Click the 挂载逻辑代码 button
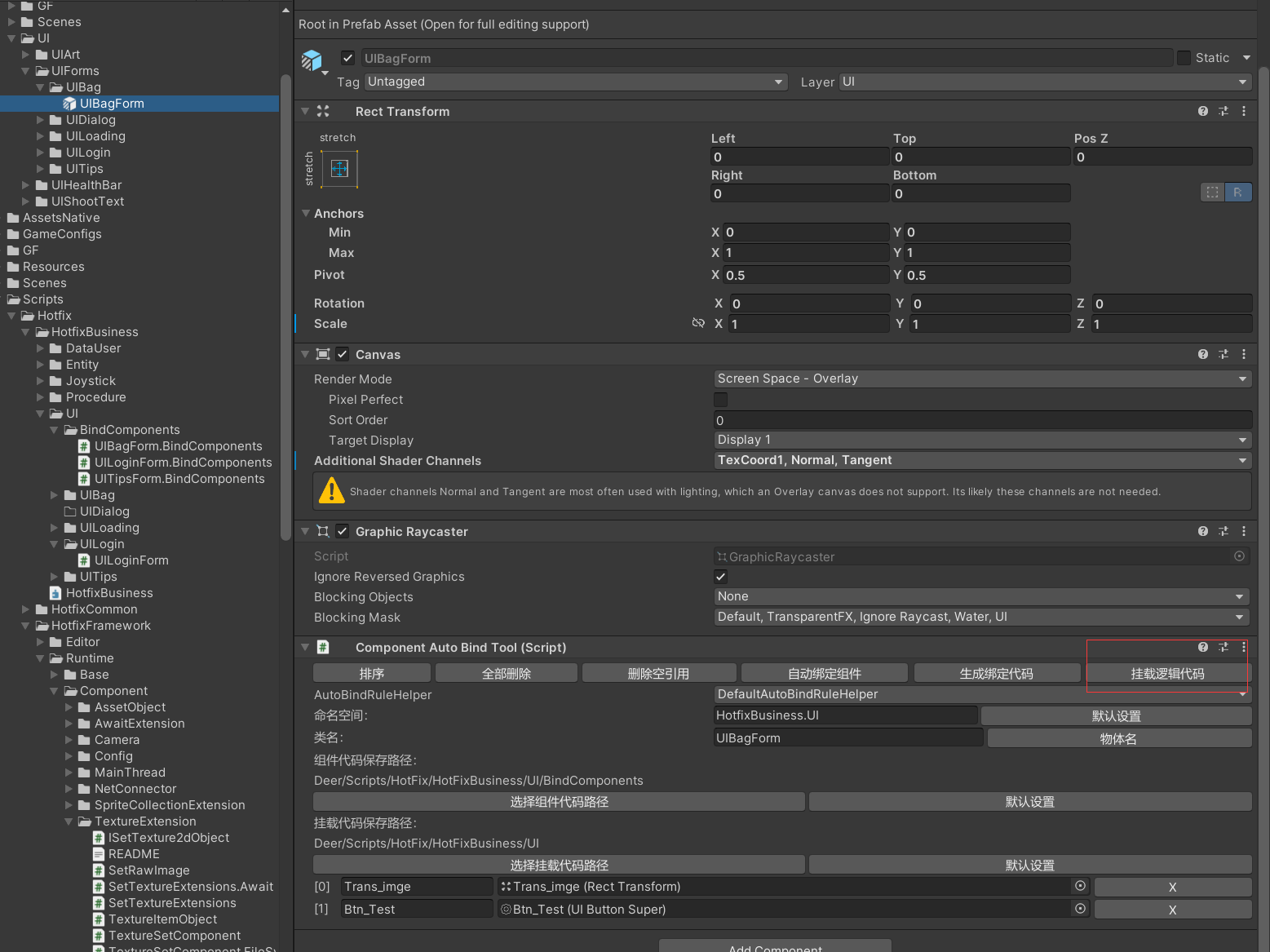 pos(1167,673)
